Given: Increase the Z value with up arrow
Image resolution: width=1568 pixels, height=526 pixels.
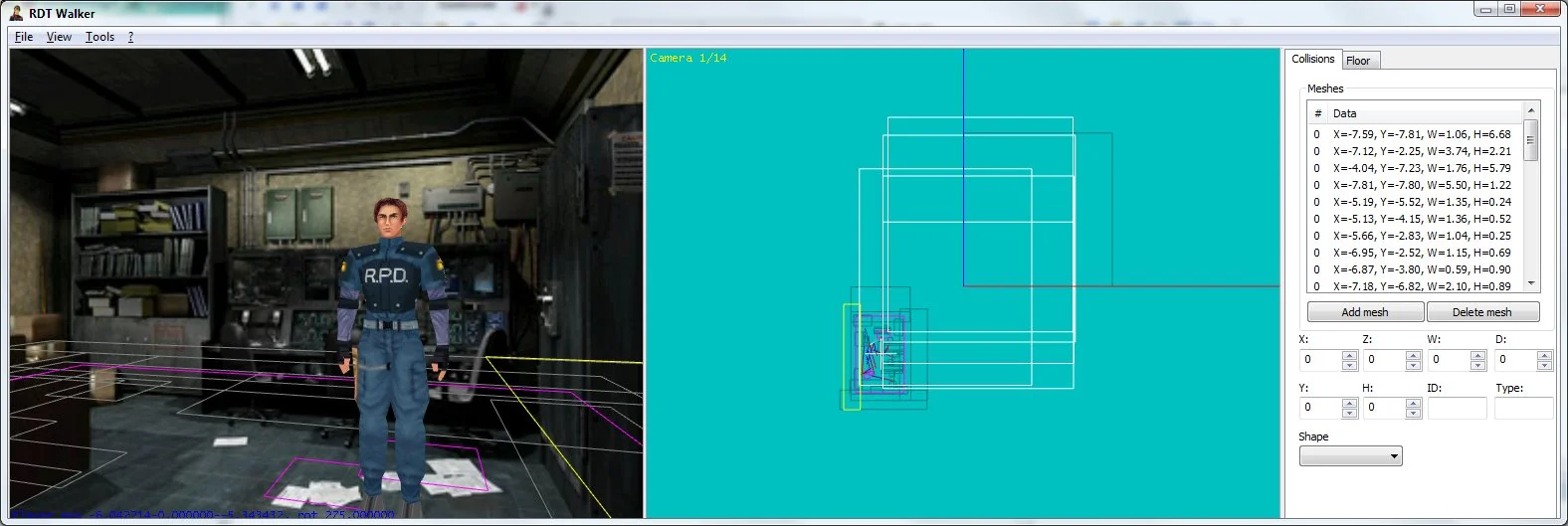Looking at the screenshot, I should [x=1414, y=355].
